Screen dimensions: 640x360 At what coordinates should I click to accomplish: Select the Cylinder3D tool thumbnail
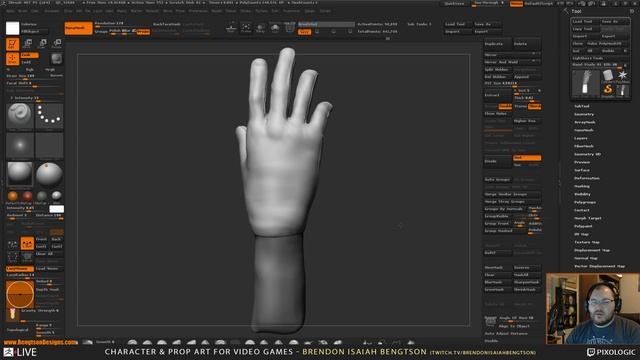[x=608, y=76]
